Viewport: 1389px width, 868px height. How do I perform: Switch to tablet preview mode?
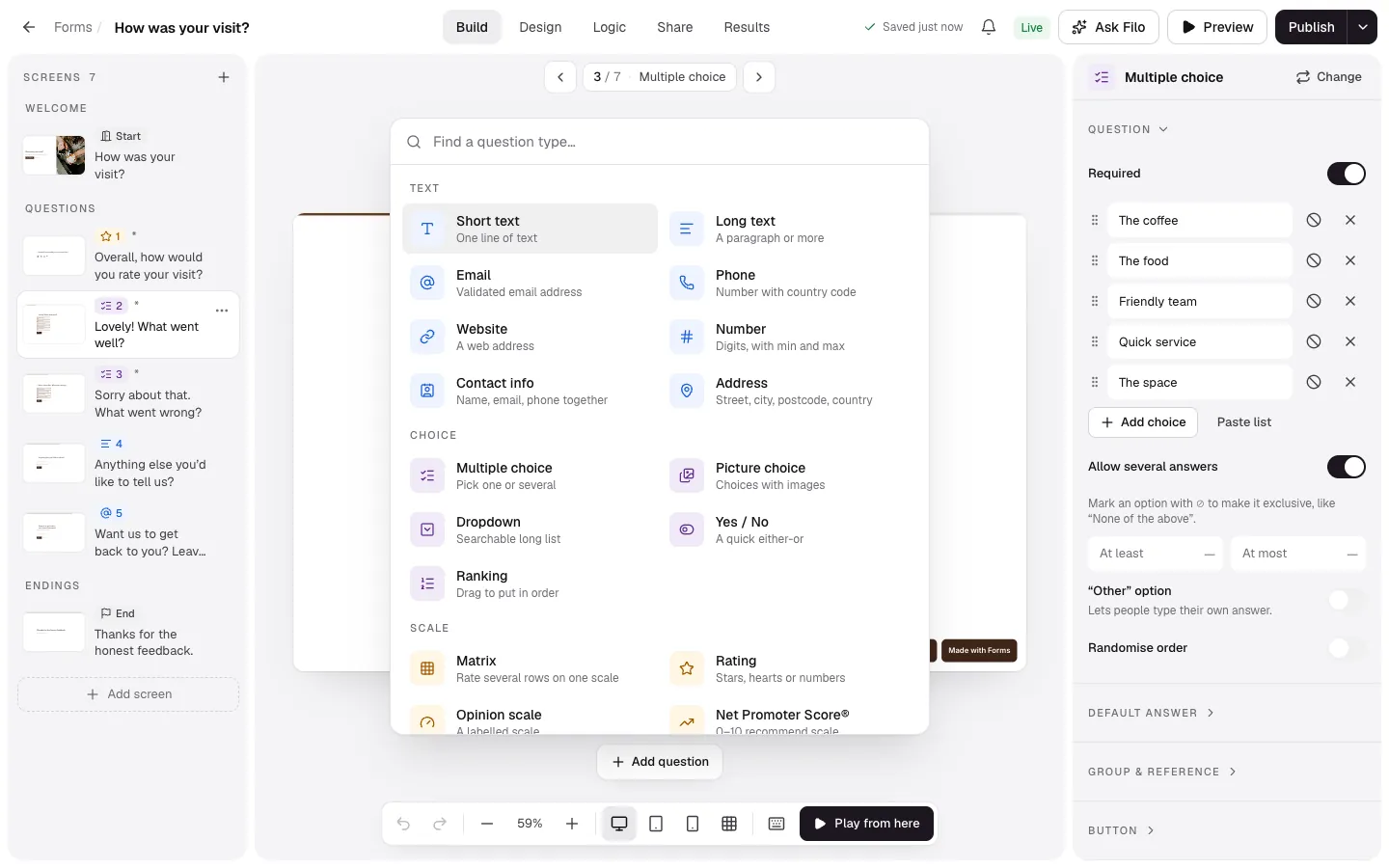(656, 824)
